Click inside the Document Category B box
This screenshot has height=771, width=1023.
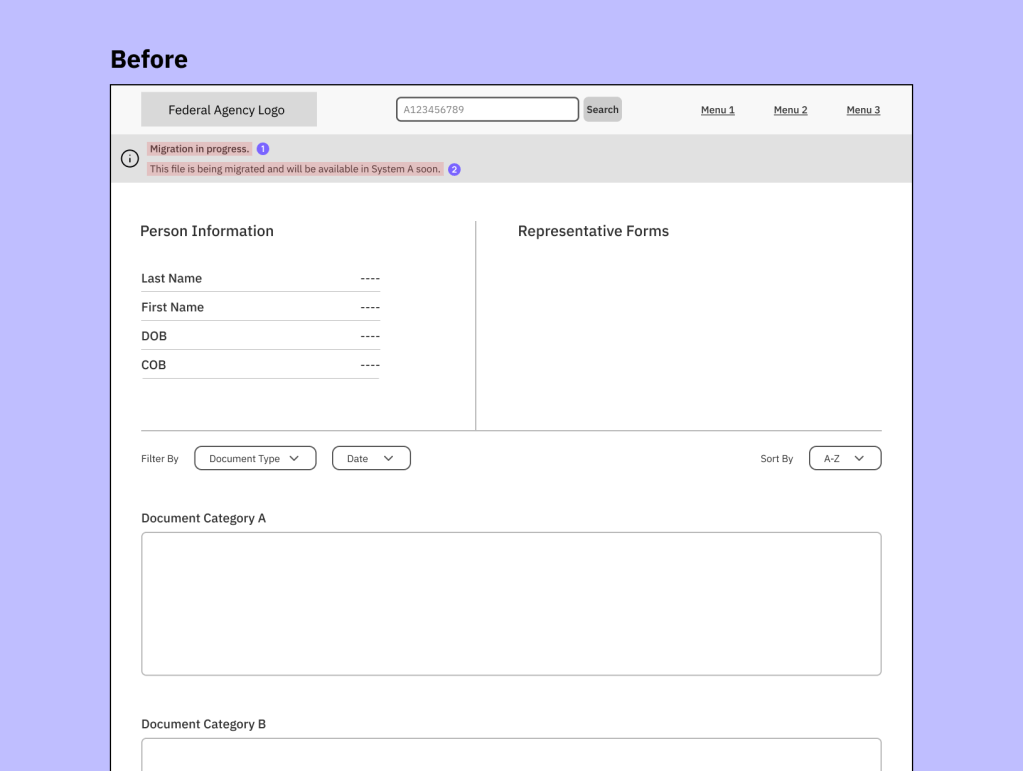pyautogui.click(x=510, y=754)
